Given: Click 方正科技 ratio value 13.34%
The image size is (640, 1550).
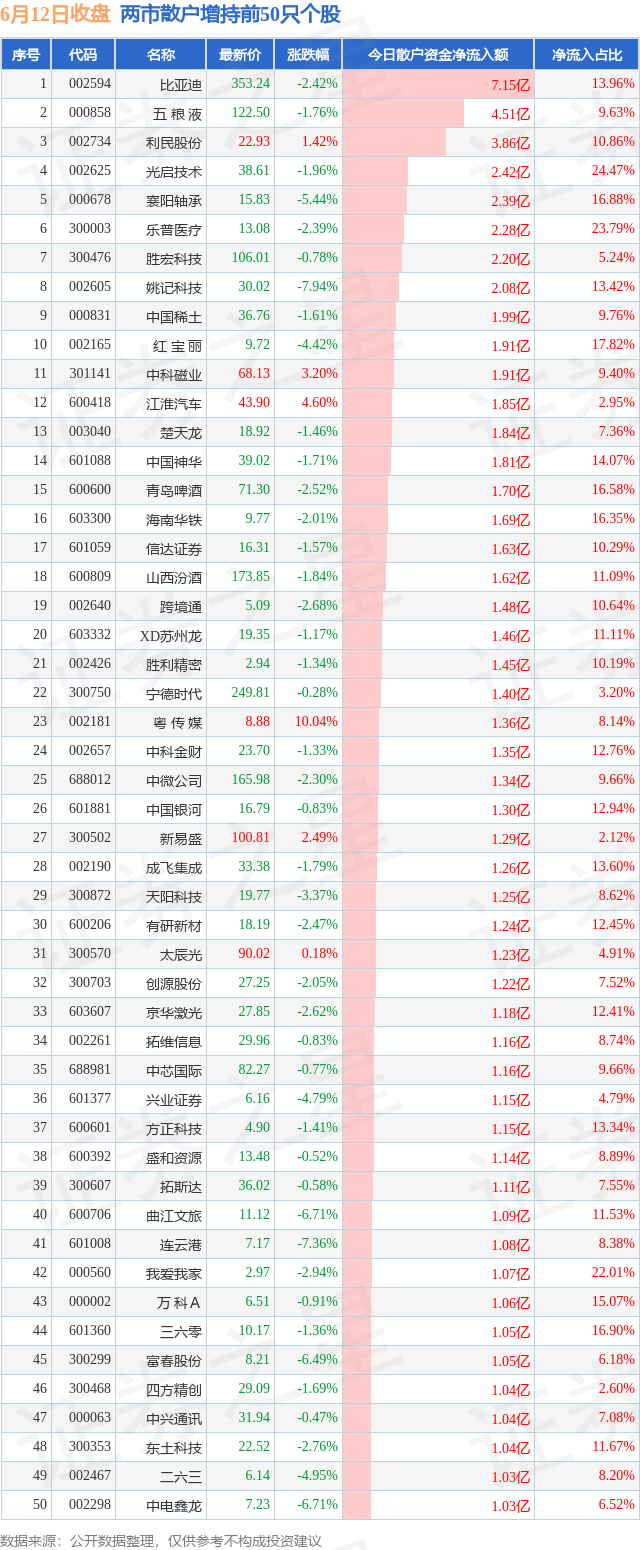Looking at the screenshot, I should 613,1128.
